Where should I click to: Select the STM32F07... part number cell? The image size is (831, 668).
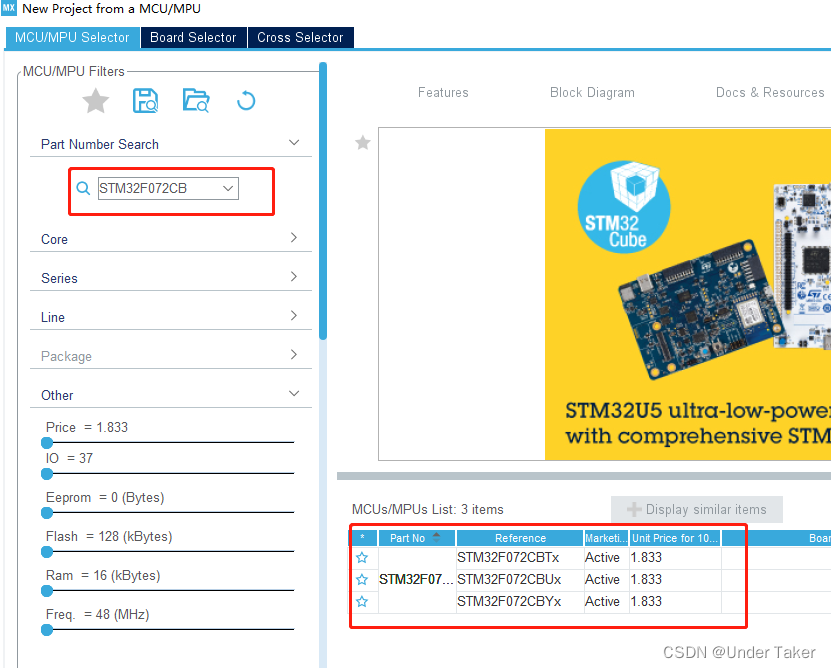click(417, 579)
